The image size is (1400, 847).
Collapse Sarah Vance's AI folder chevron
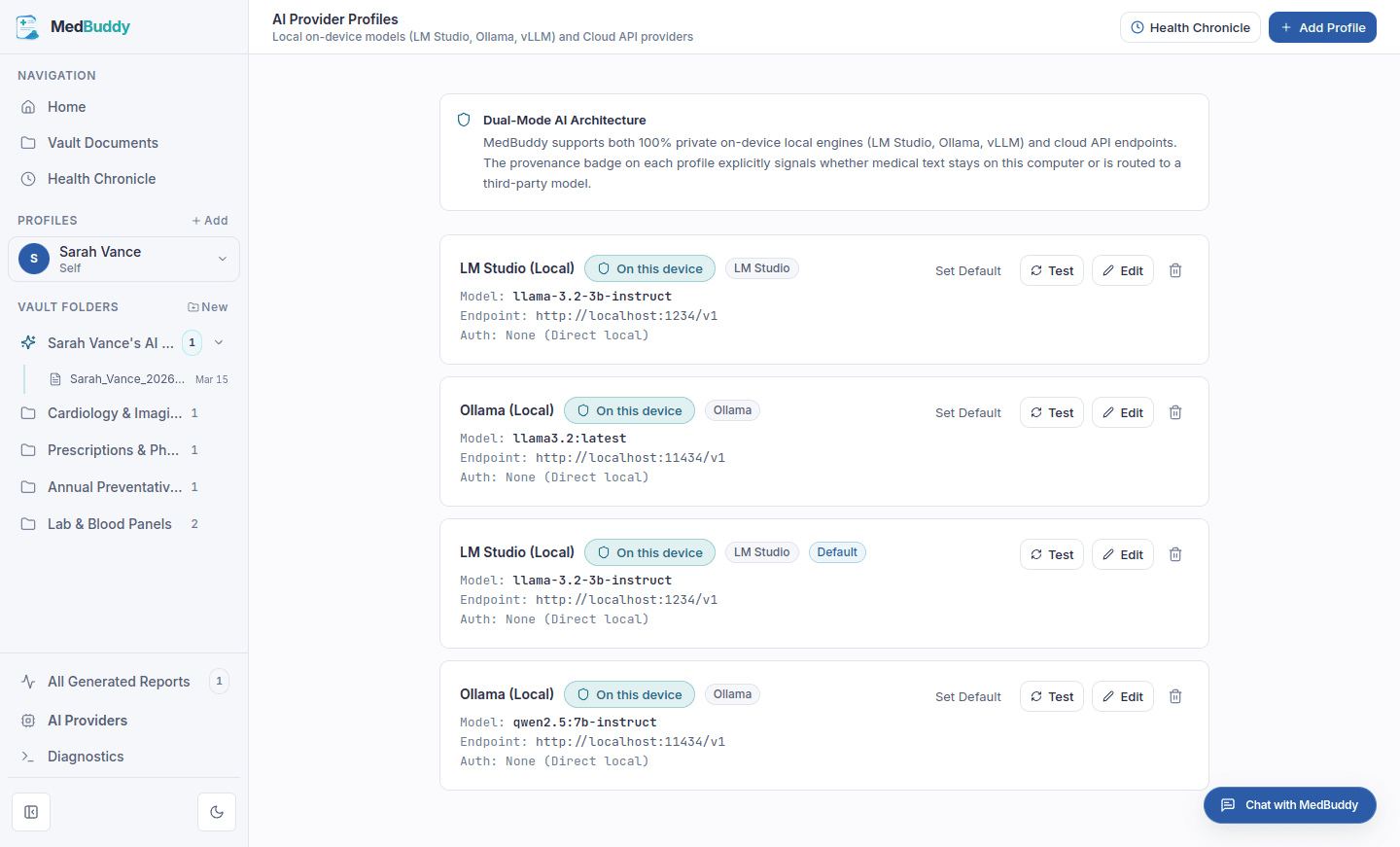click(x=219, y=342)
